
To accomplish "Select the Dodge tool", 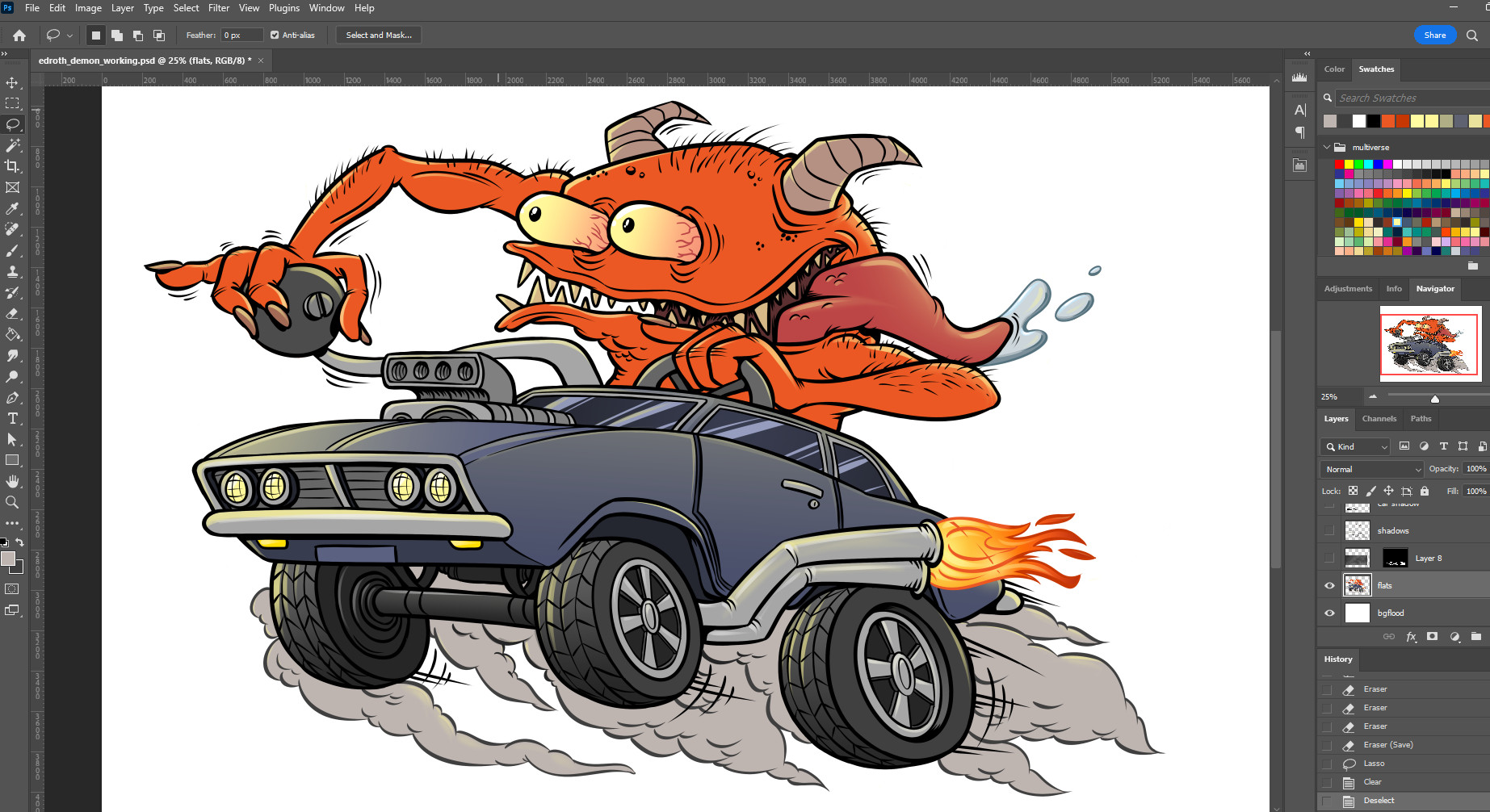I will pos(12,376).
